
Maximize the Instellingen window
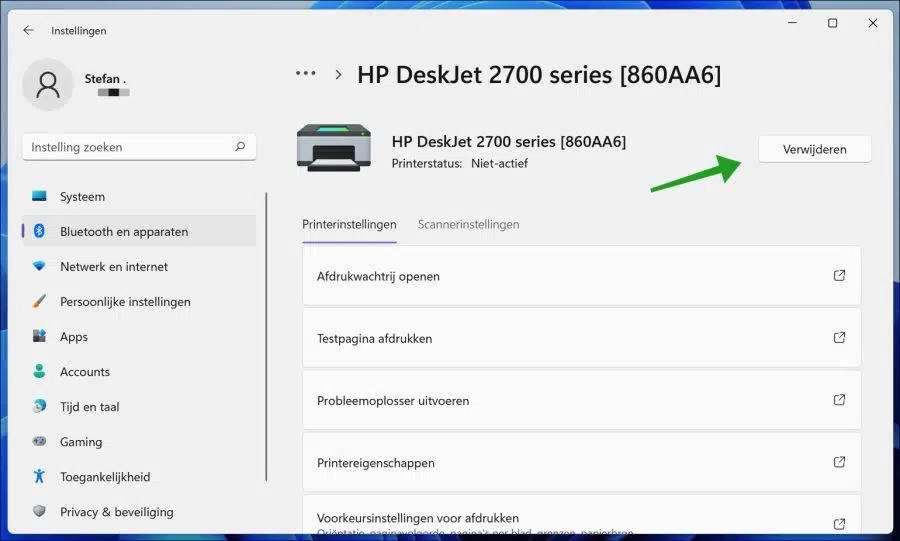point(832,23)
